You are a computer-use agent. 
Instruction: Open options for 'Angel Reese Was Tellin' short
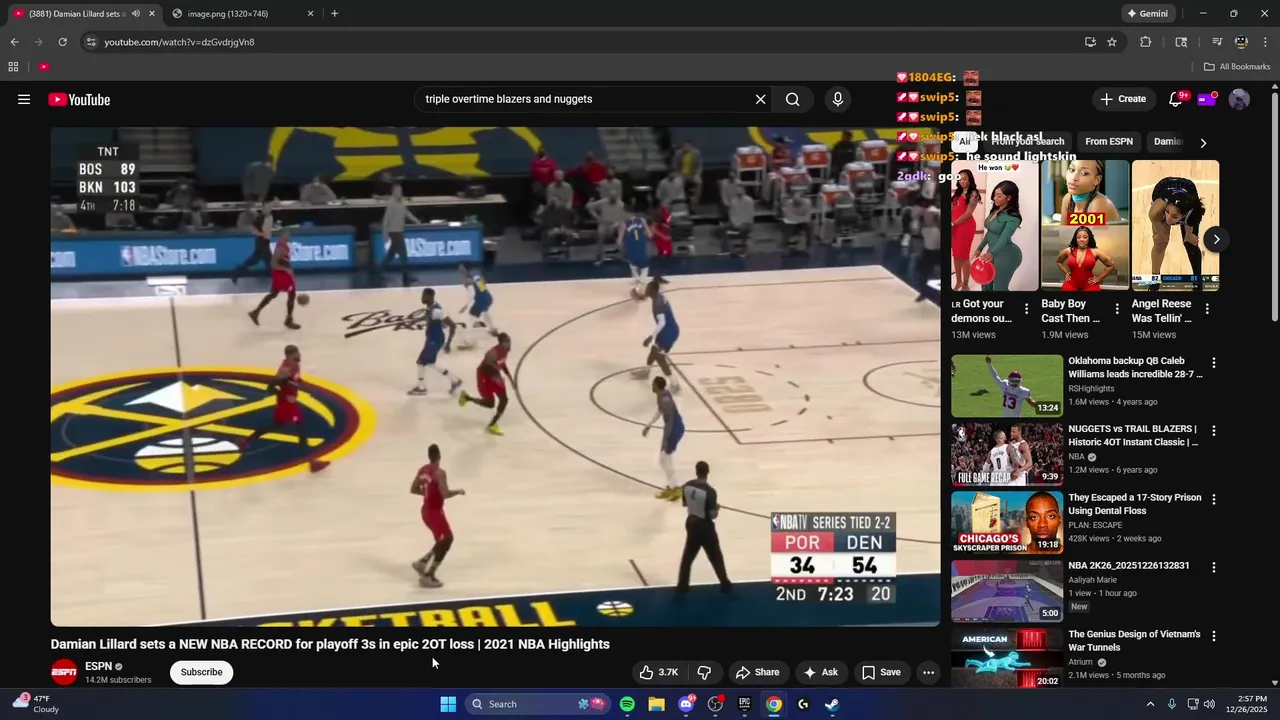pyautogui.click(x=1207, y=310)
